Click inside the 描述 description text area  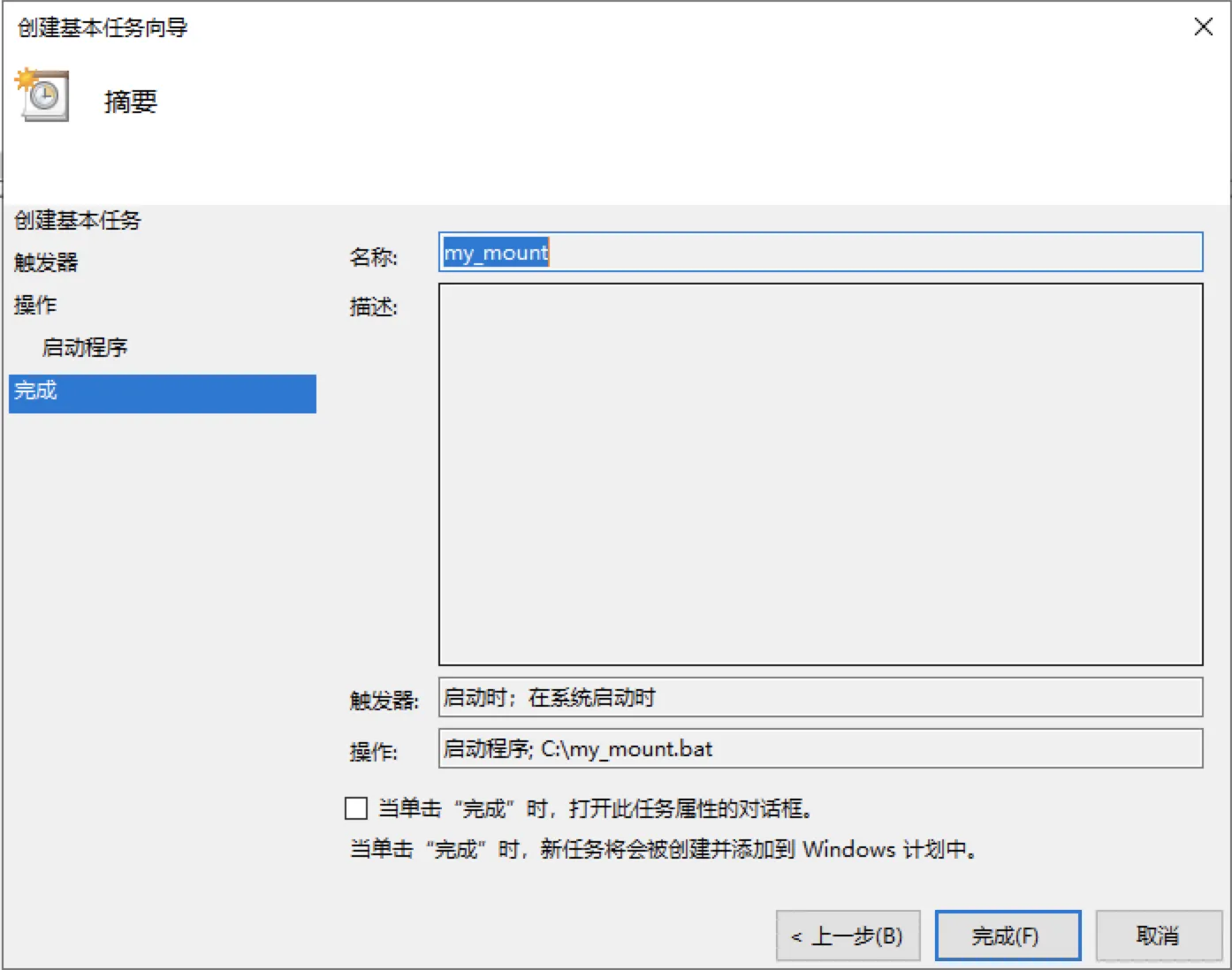pos(820,474)
